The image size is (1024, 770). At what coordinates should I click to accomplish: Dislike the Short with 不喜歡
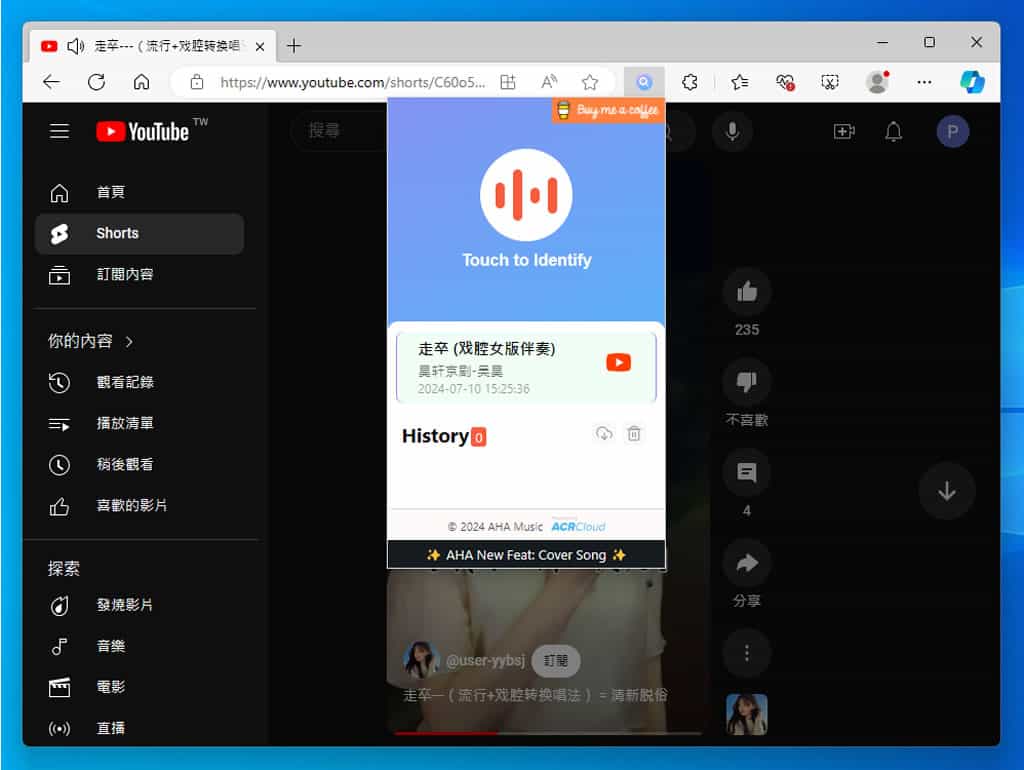(746, 382)
